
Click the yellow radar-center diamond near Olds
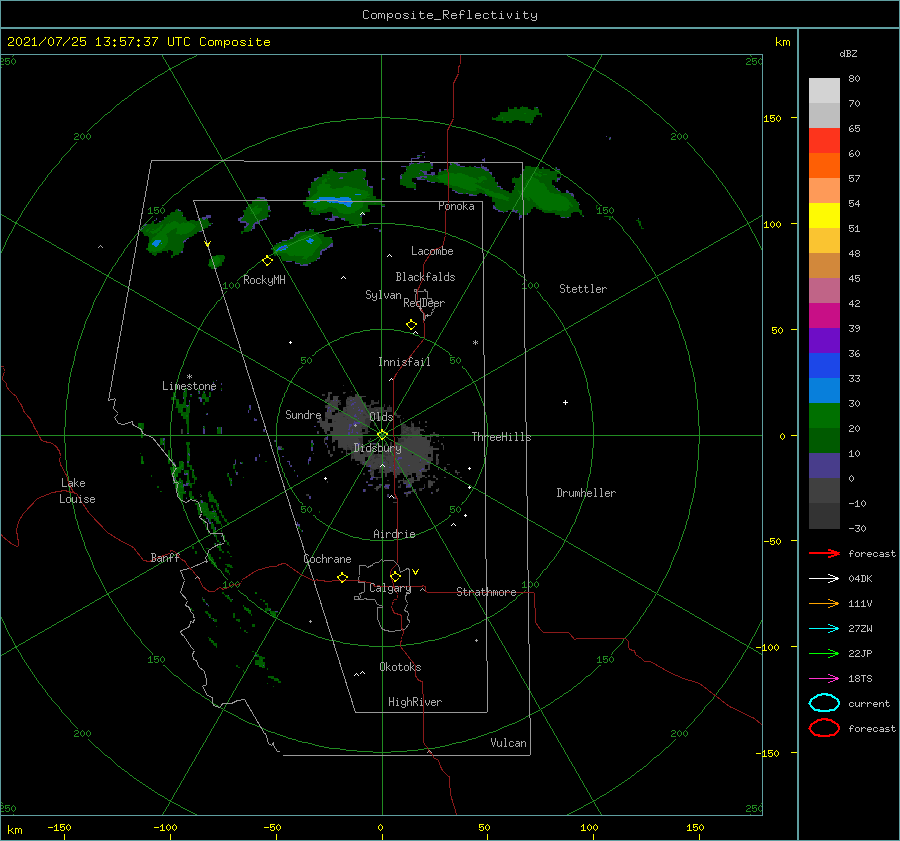coord(382,435)
